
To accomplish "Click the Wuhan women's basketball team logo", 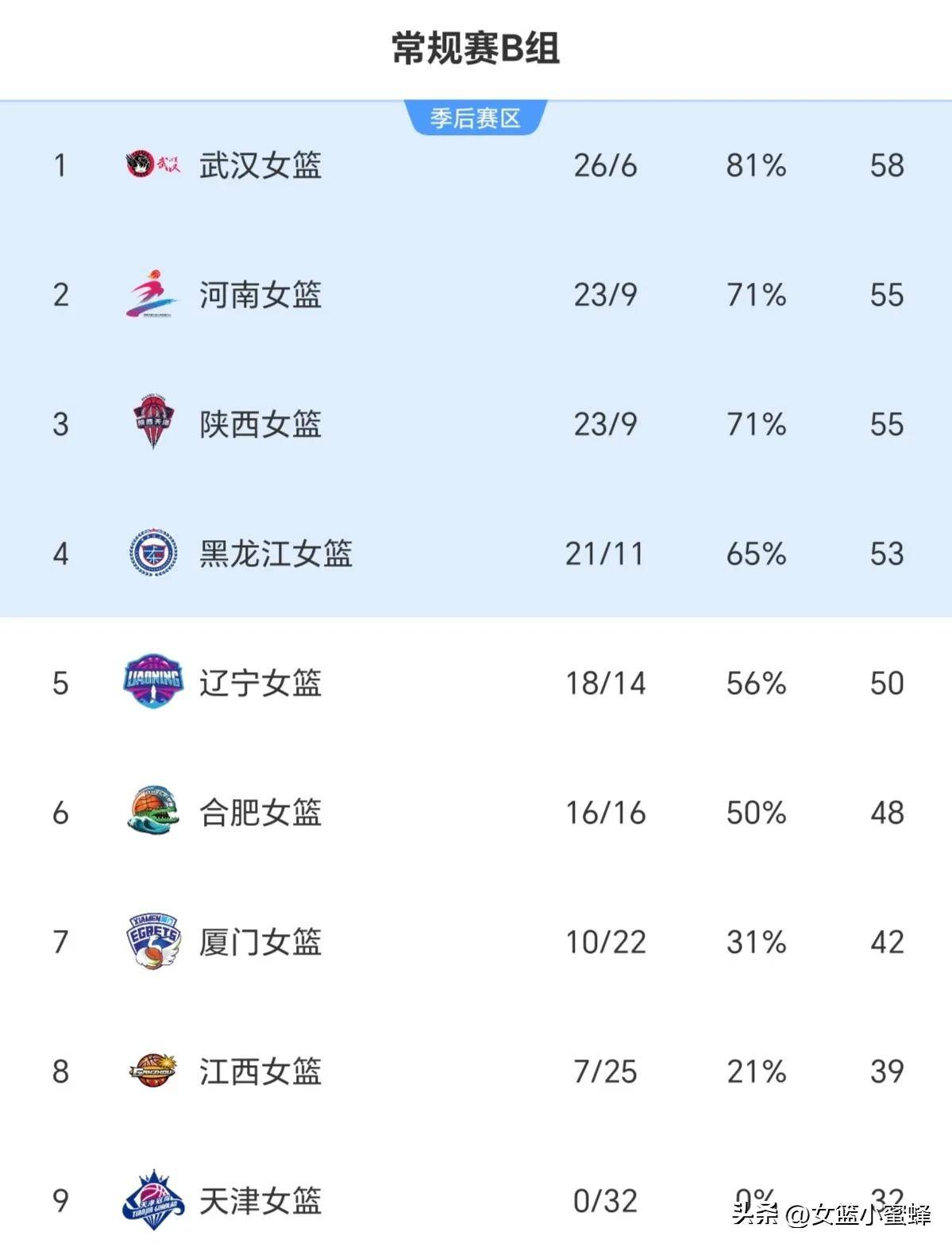I will 153,164.
